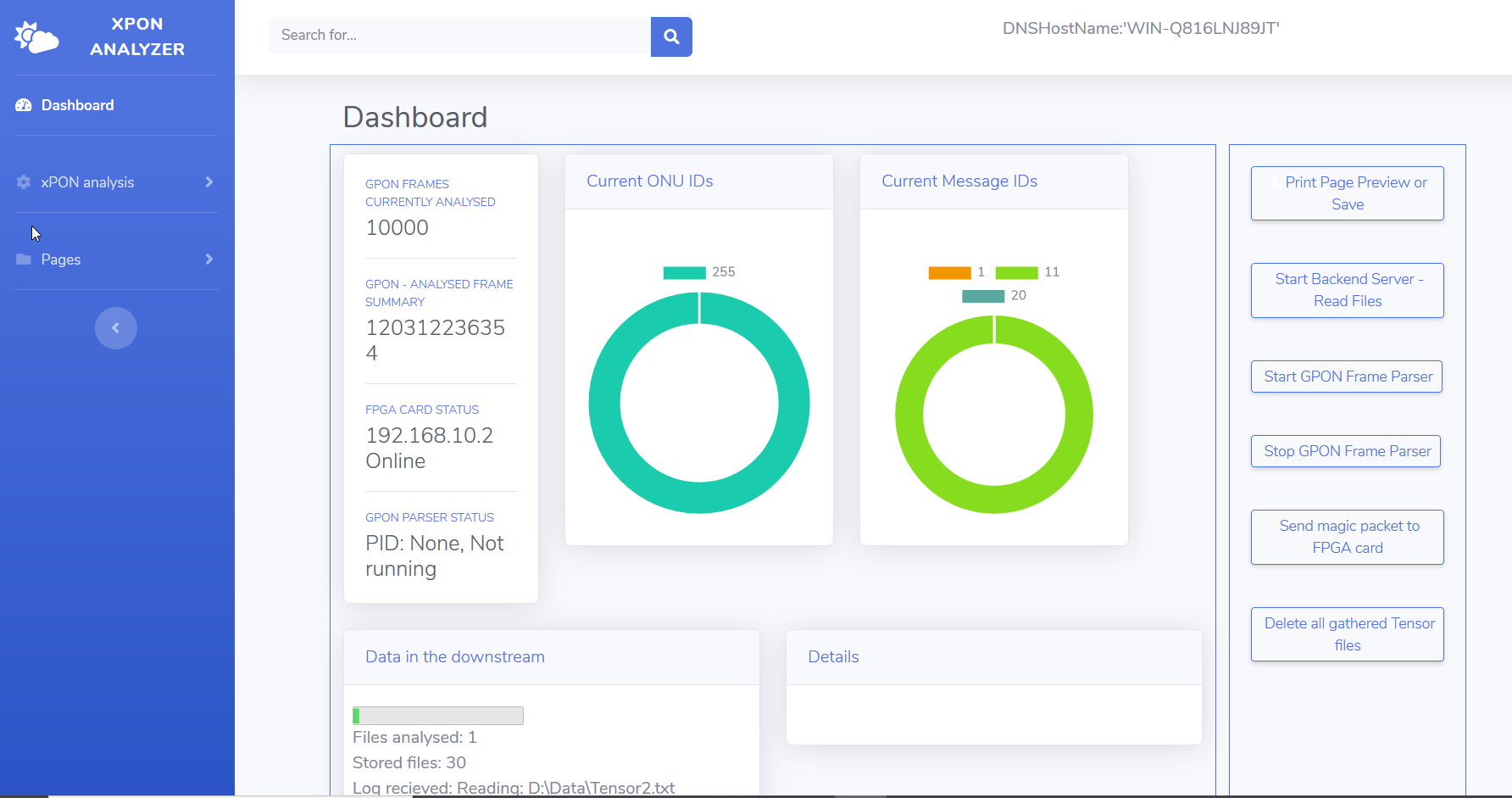Click the Details card heading
This screenshot has height=798, width=1512.
pos(833,657)
